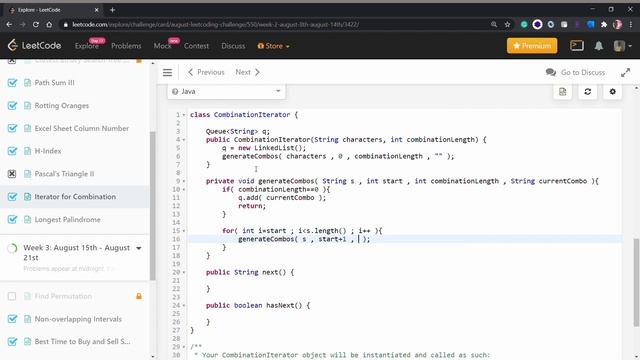The height and width of the screenshot is (360, 640).
Task: Close the Explore - LeetCode tab
Action: (x=97, y=10)
